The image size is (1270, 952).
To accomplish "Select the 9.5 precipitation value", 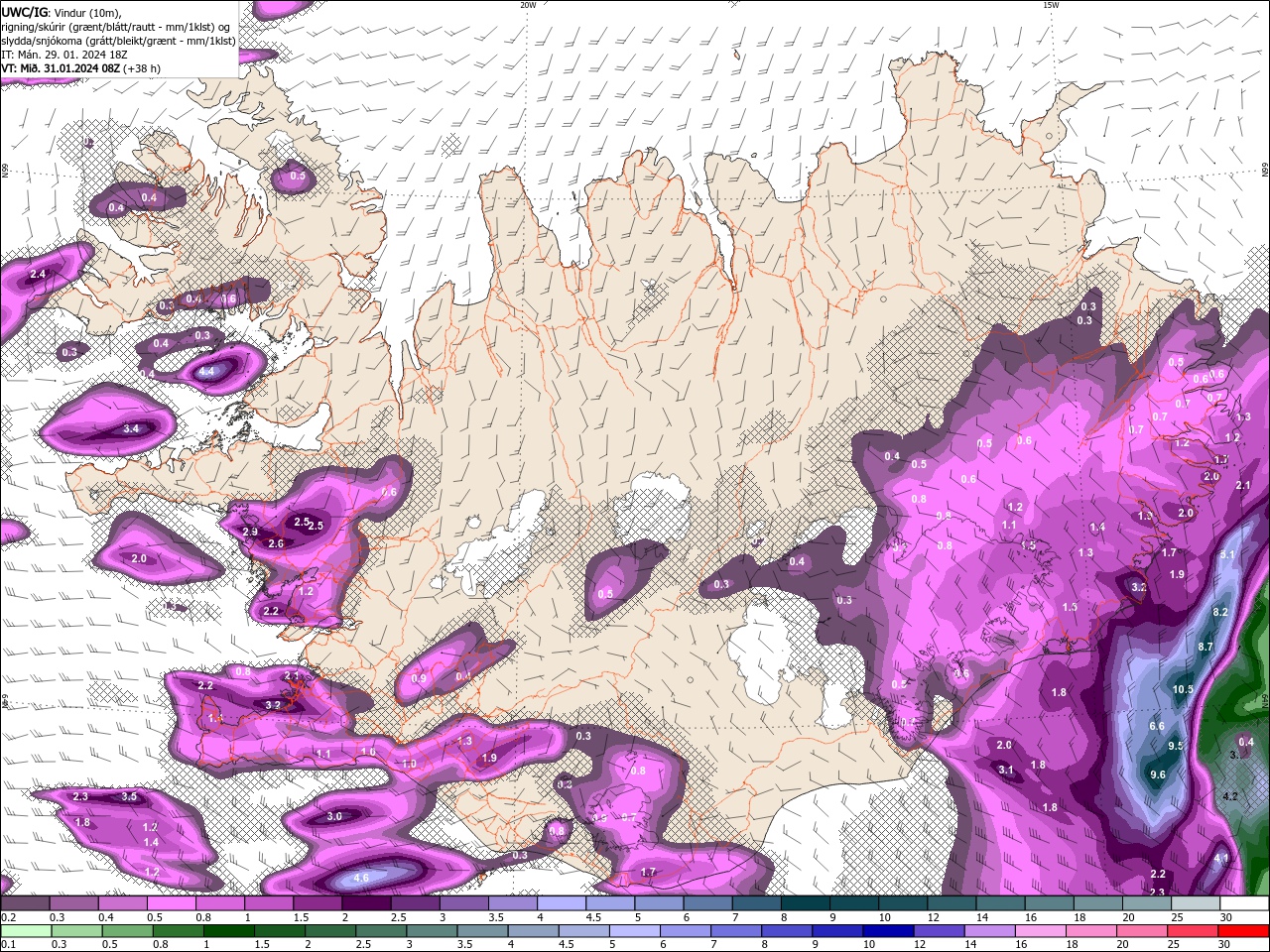I will [x=1177, y=746].
